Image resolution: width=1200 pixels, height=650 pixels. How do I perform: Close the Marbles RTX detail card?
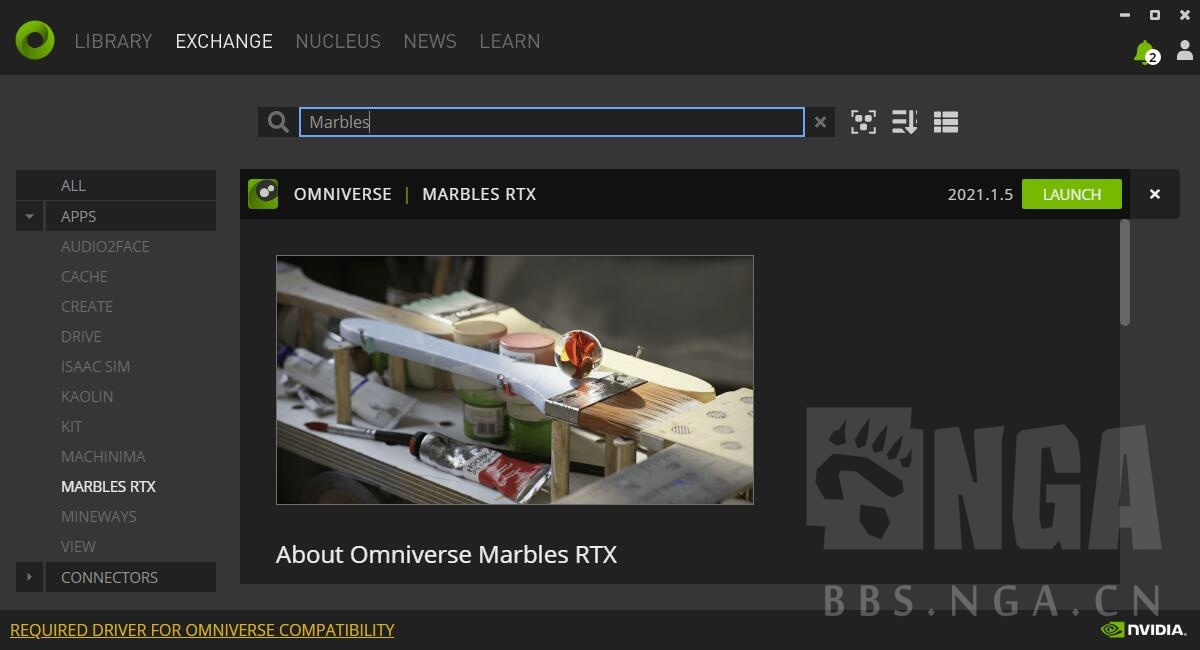tap(1154, 194)
